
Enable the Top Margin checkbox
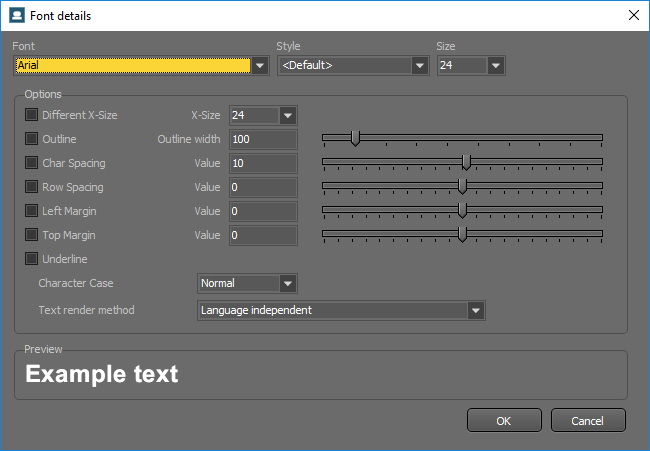click(x=32, y=235)
